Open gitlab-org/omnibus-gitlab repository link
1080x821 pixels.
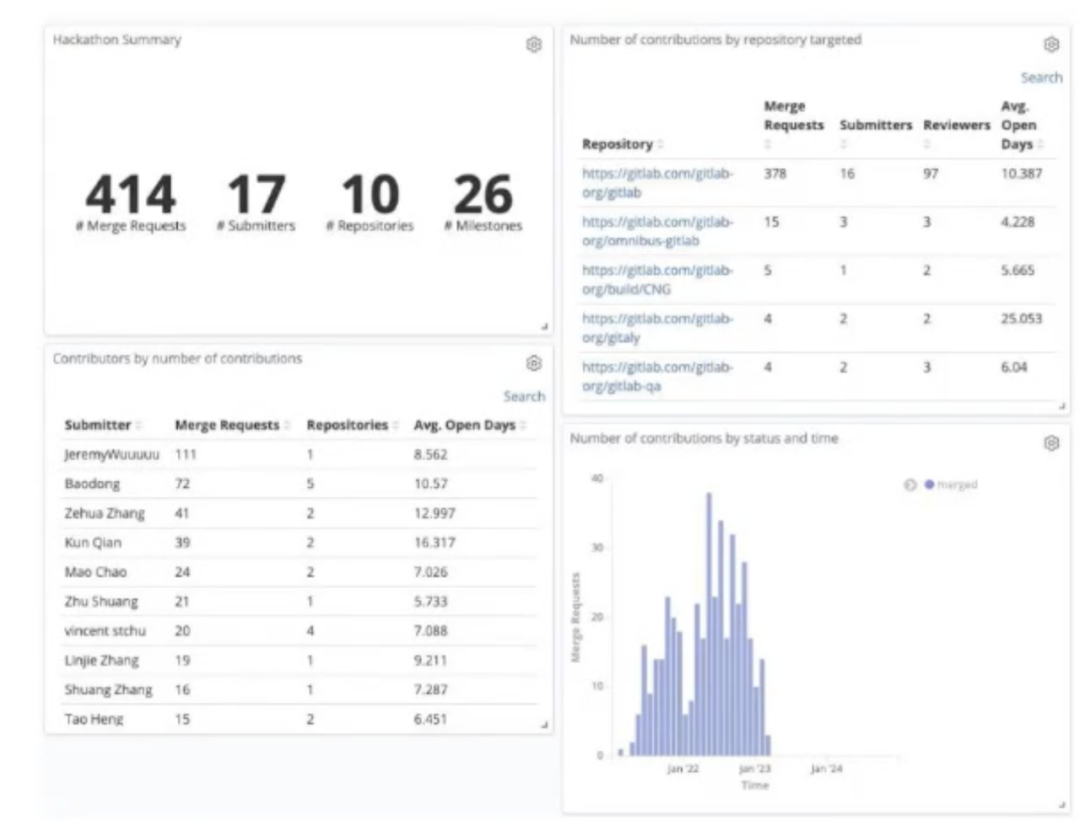[x=657, y=231]
